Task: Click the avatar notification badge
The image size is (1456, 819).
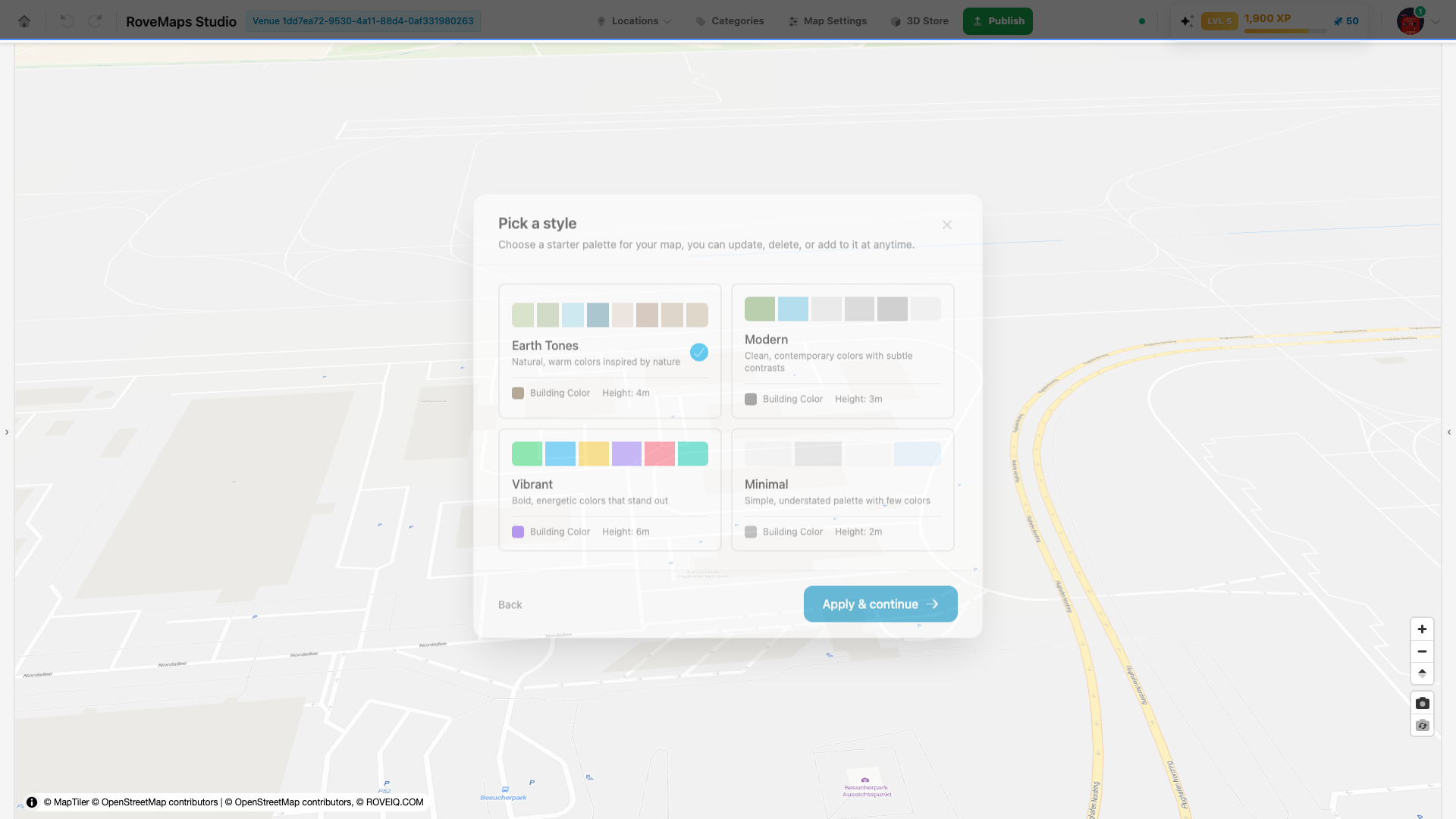Action: pos(1420,11)
